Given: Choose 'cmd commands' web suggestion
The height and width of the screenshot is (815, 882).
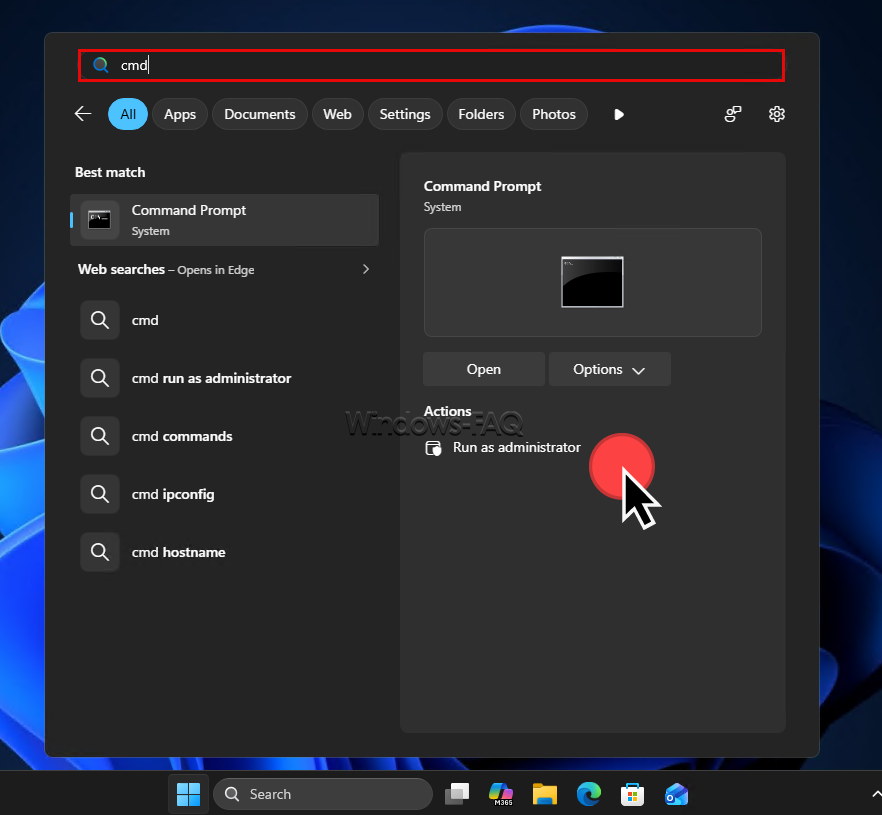Looking at the screenshot, I should [x=224, y=436].
